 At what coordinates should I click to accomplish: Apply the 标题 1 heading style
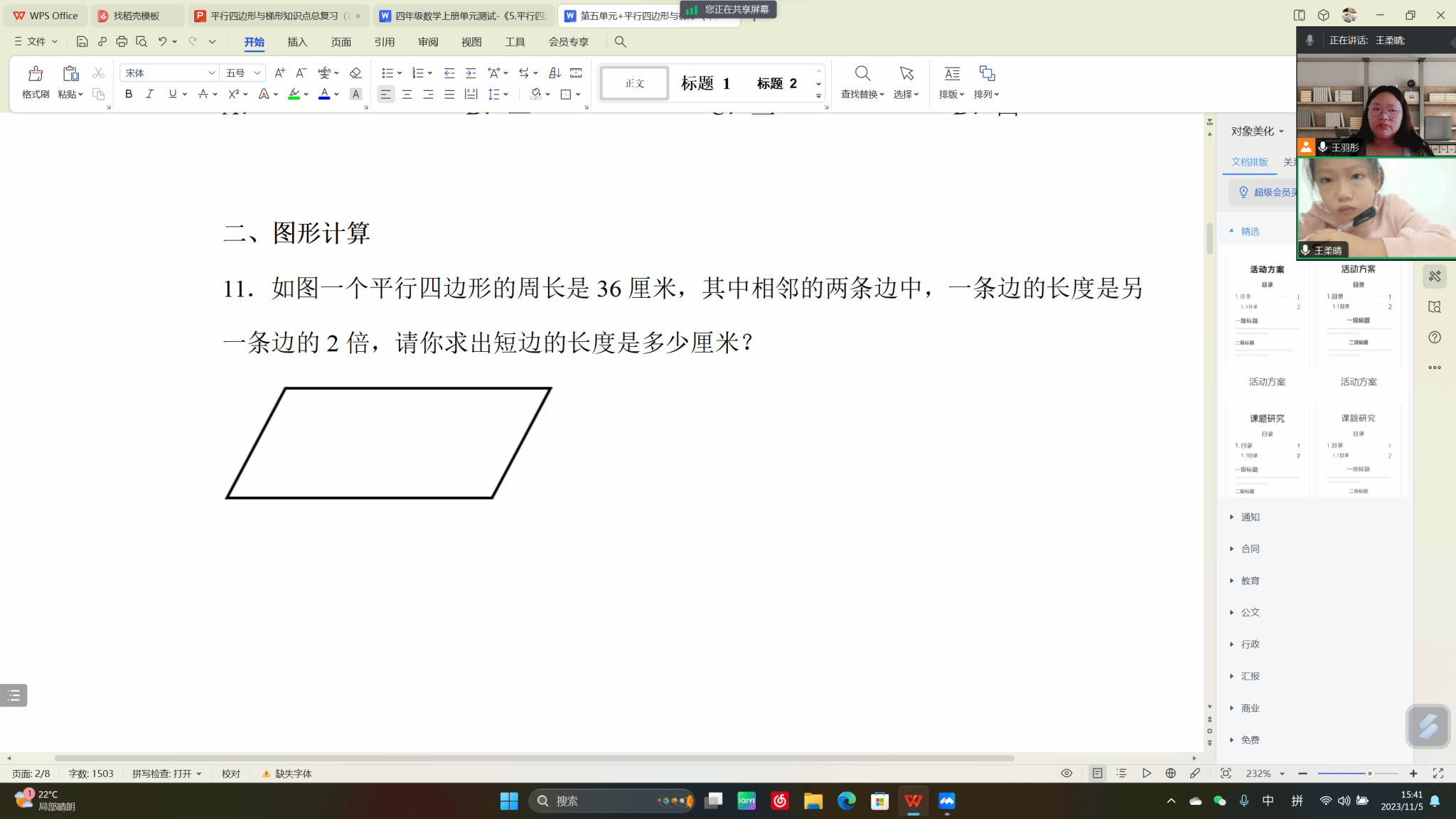(705, 83)
